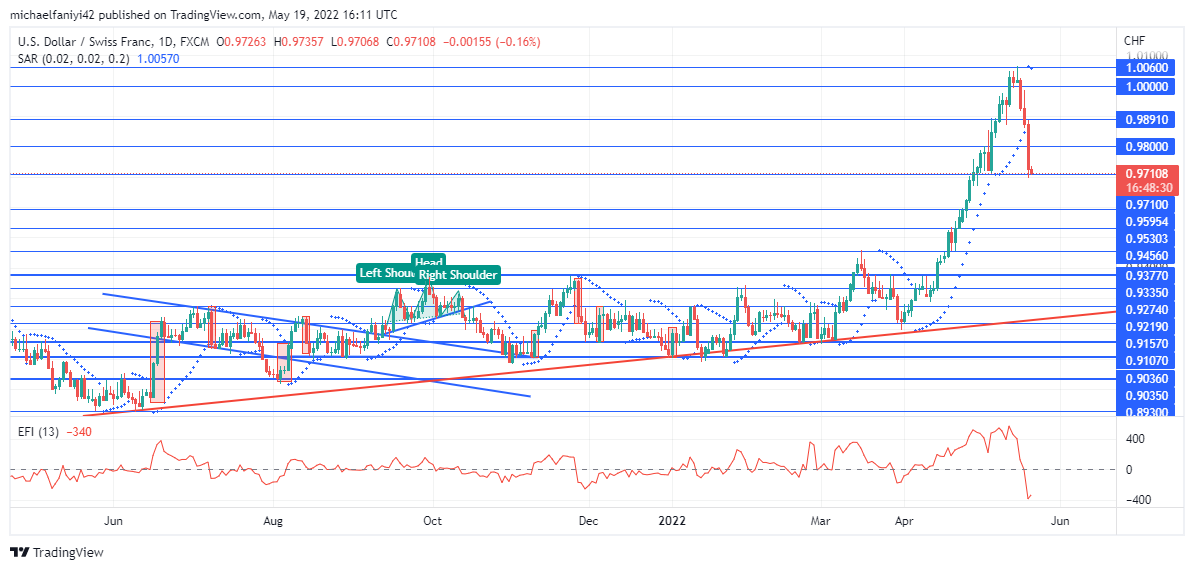The height and width of the screenshot is (570, 1194).
Task: Select the 0.98000 price level label
Action: coord(1146,147)
